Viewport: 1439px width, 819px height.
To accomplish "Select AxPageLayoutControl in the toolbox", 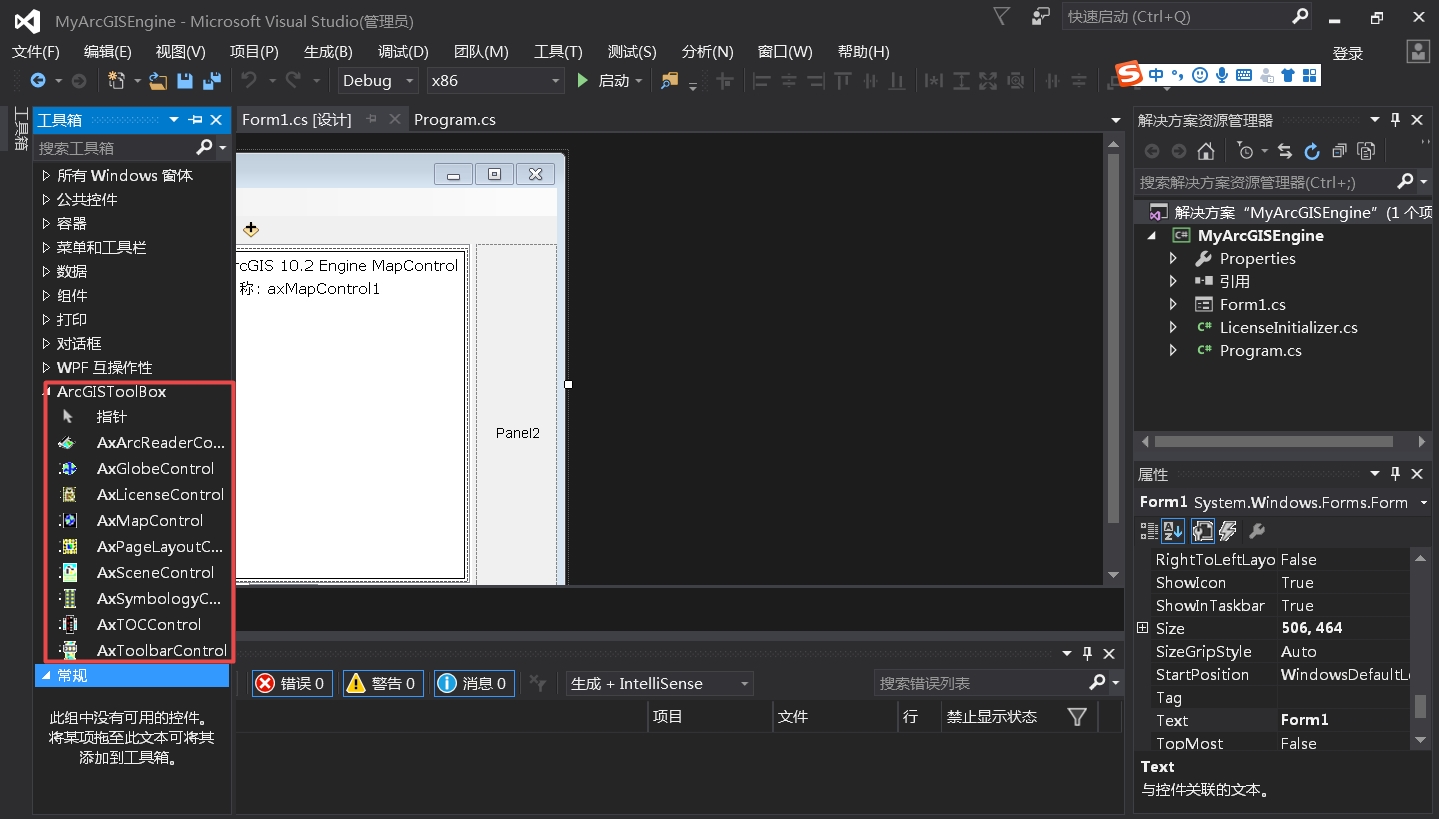I will pyautogui.click(x=159, y=546).
